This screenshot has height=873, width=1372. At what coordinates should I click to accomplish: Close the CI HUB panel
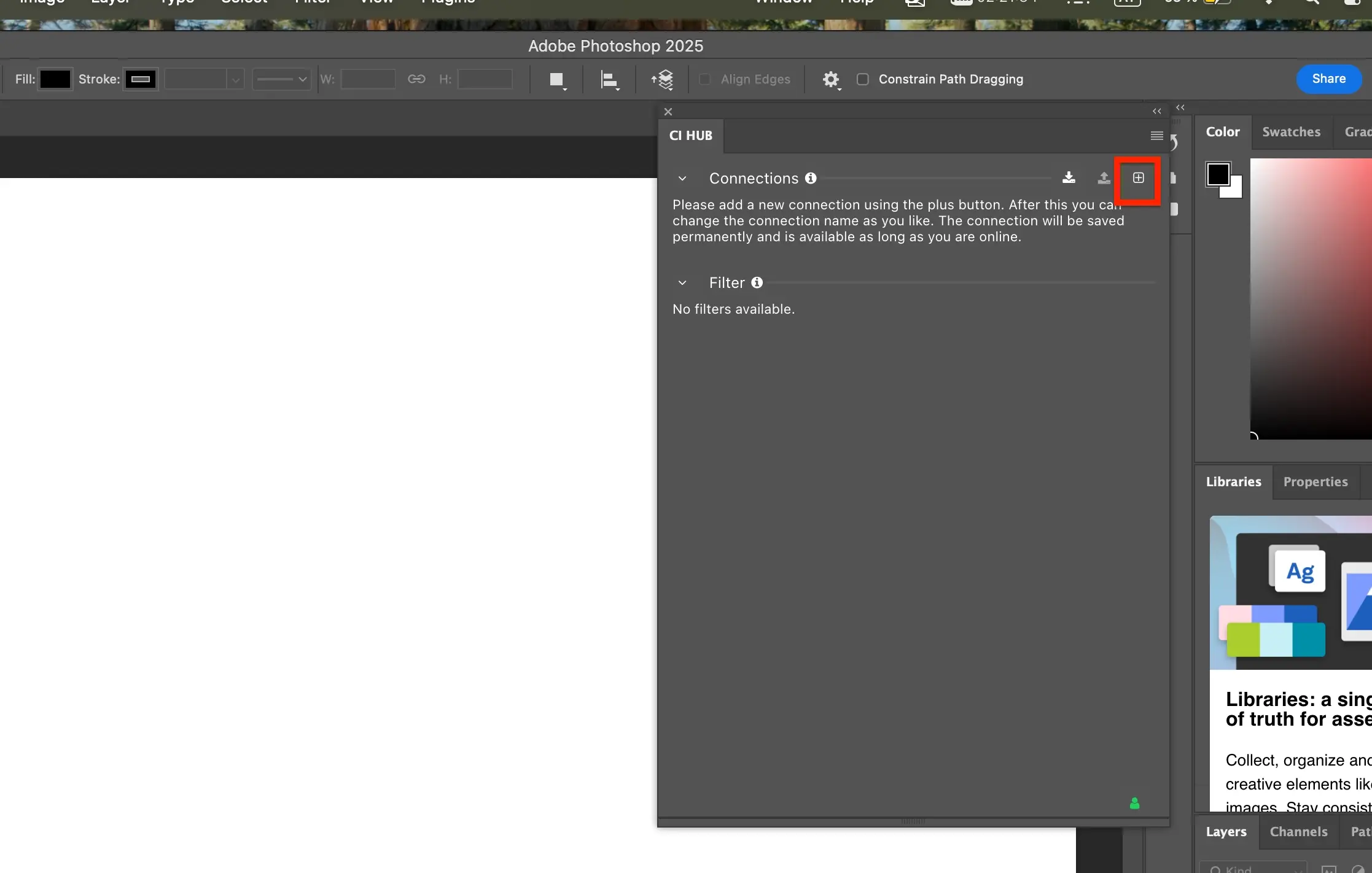click(x=668, y=112)
